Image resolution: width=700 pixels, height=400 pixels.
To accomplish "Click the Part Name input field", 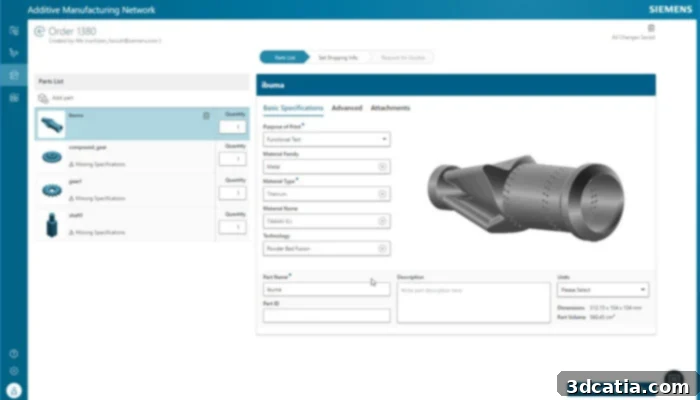I will [327, 289].
